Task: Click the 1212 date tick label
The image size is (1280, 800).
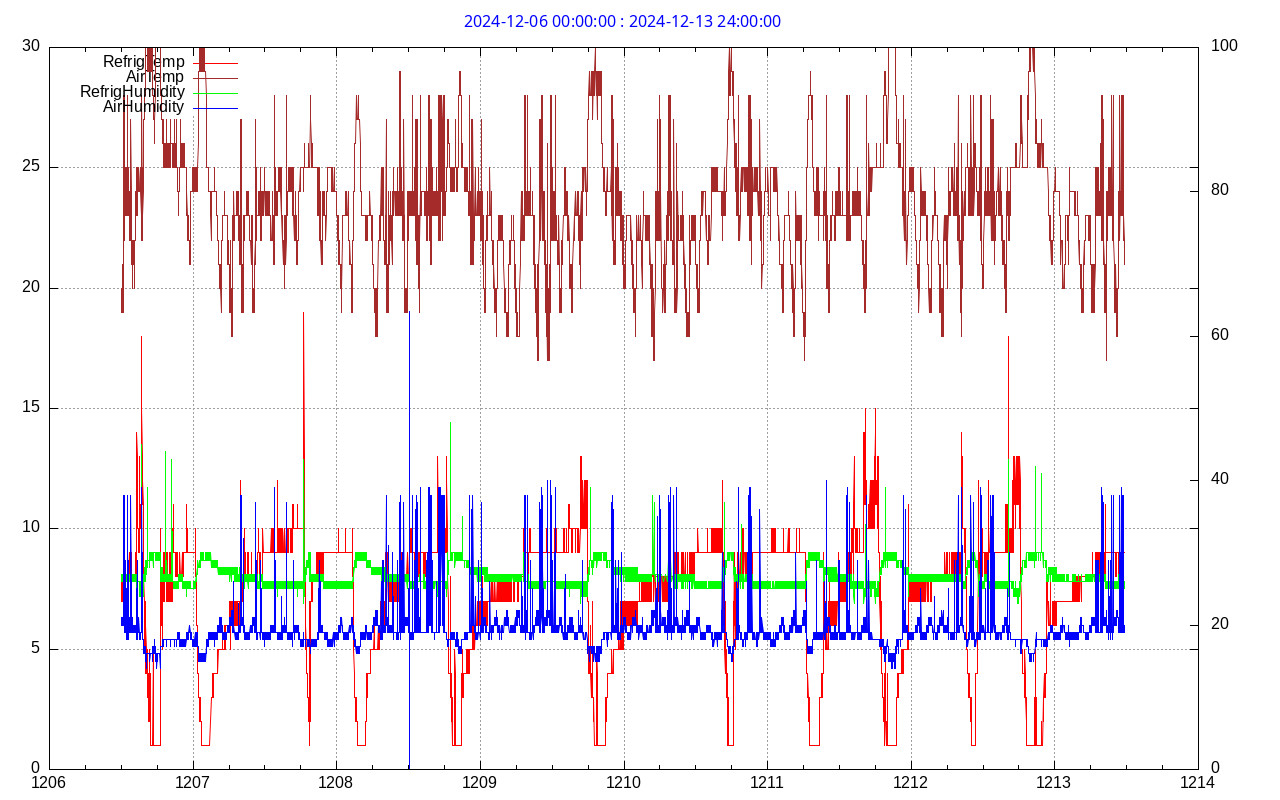Action: point(910,782)
